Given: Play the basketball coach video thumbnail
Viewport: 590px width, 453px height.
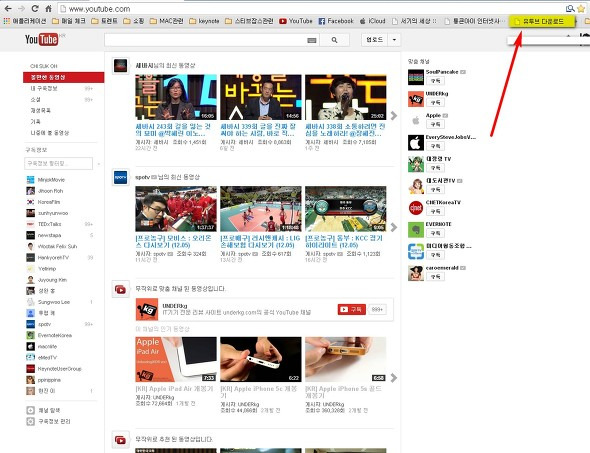Looking at the screenshot, I should 176,209.
